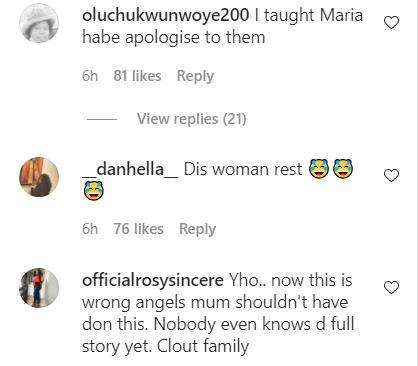
Task: Heart the officialrosysincere comment
Action: (x=391, y=288)
